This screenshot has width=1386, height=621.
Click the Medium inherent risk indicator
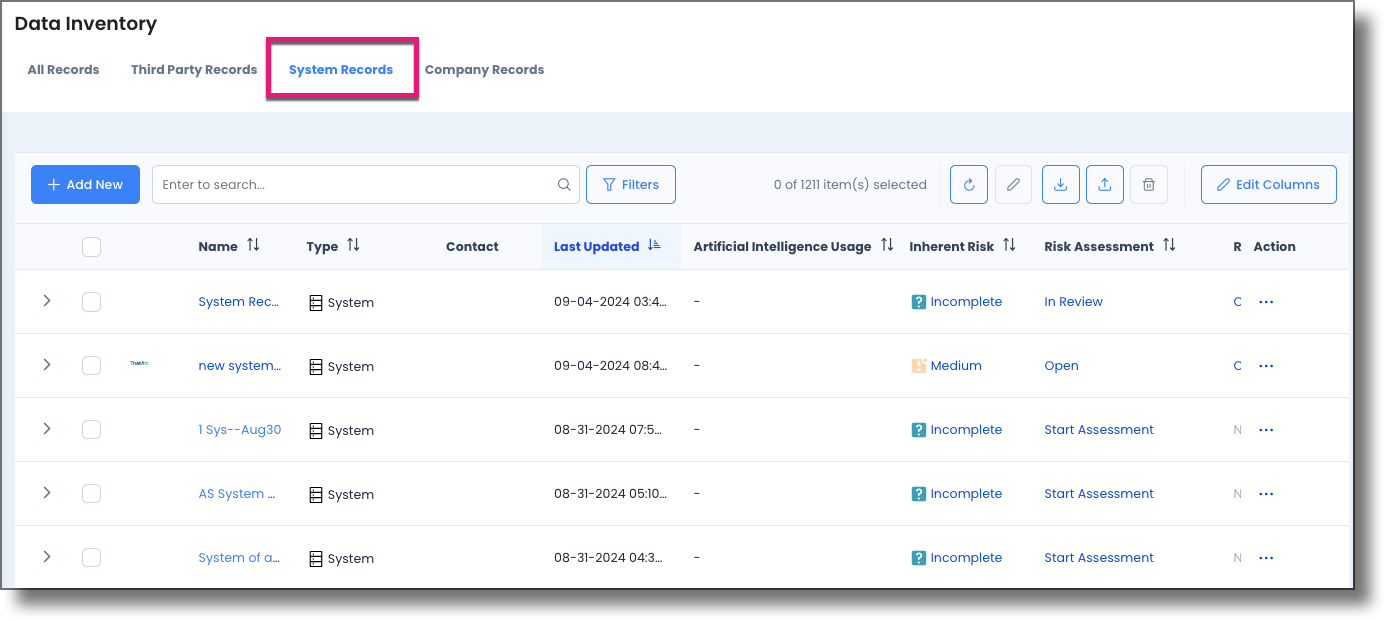(x=946, y=365)
